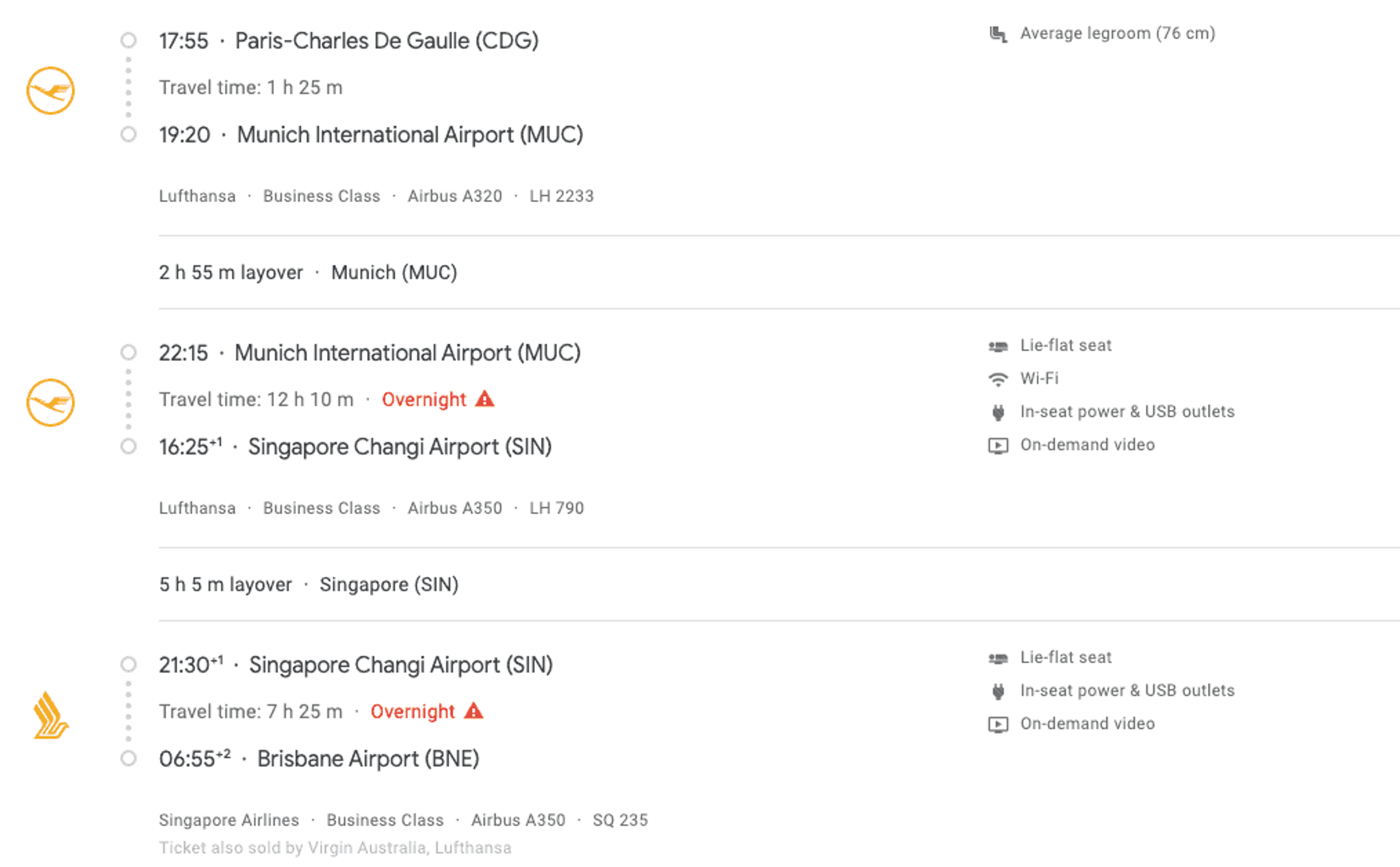Screen dimensions: 1400x867
Task: Click the power plug icon for the Singapore Airlines flight
Action: point(997,692)
